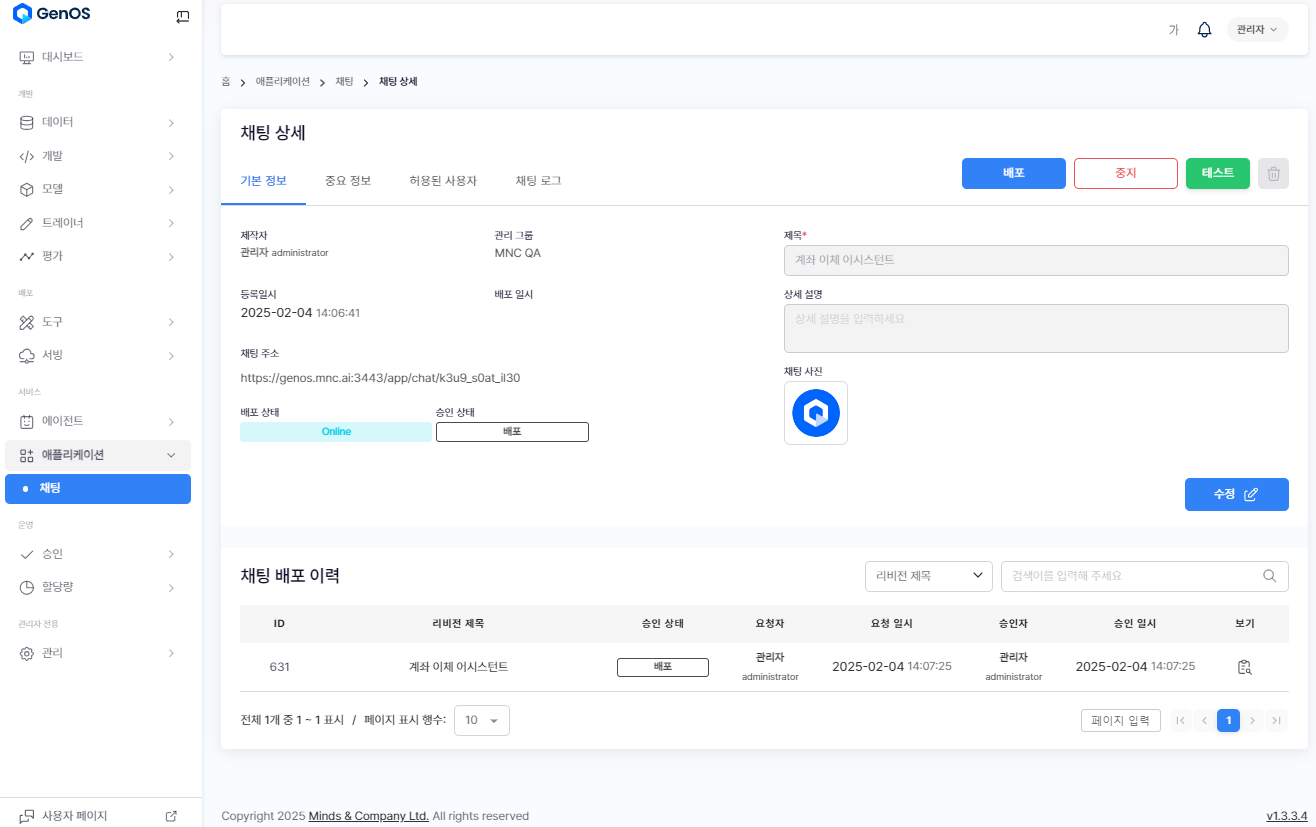Click the Minds & Company Ltd. link
This screenshot has height=827, width=1316.
(368, 816)
